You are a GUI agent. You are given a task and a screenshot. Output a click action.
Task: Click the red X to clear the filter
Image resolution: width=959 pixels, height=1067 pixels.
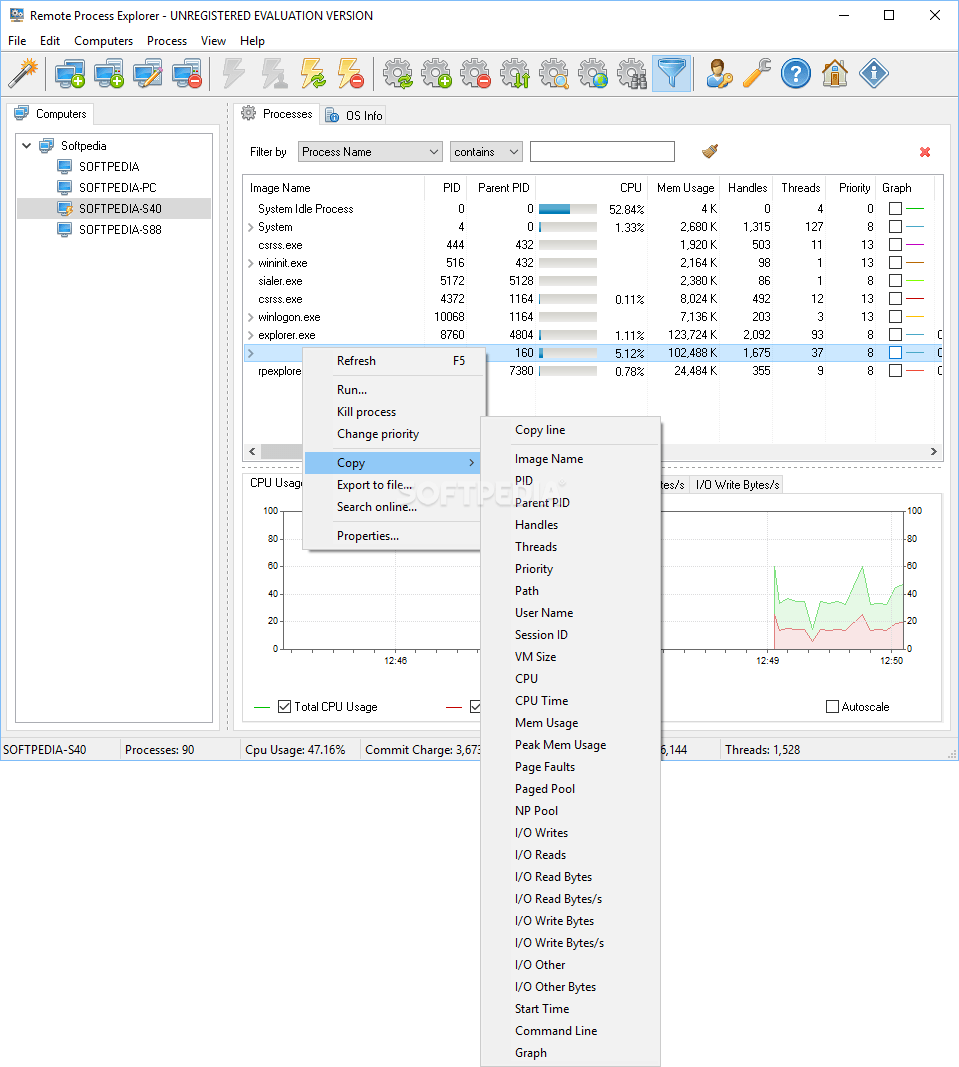[x=924, y=151]
